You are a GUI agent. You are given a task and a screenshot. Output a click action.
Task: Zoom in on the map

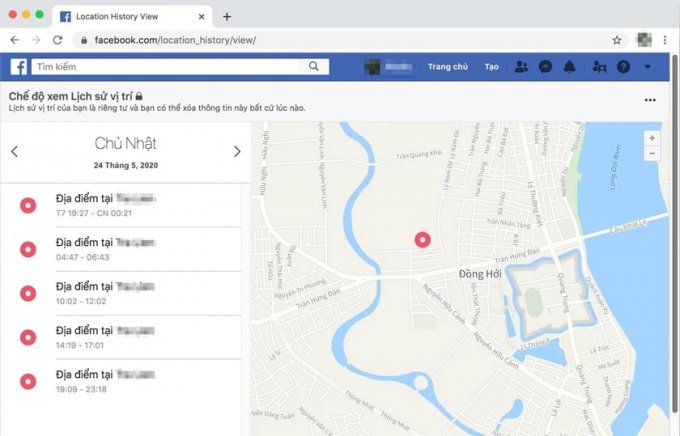652,138
